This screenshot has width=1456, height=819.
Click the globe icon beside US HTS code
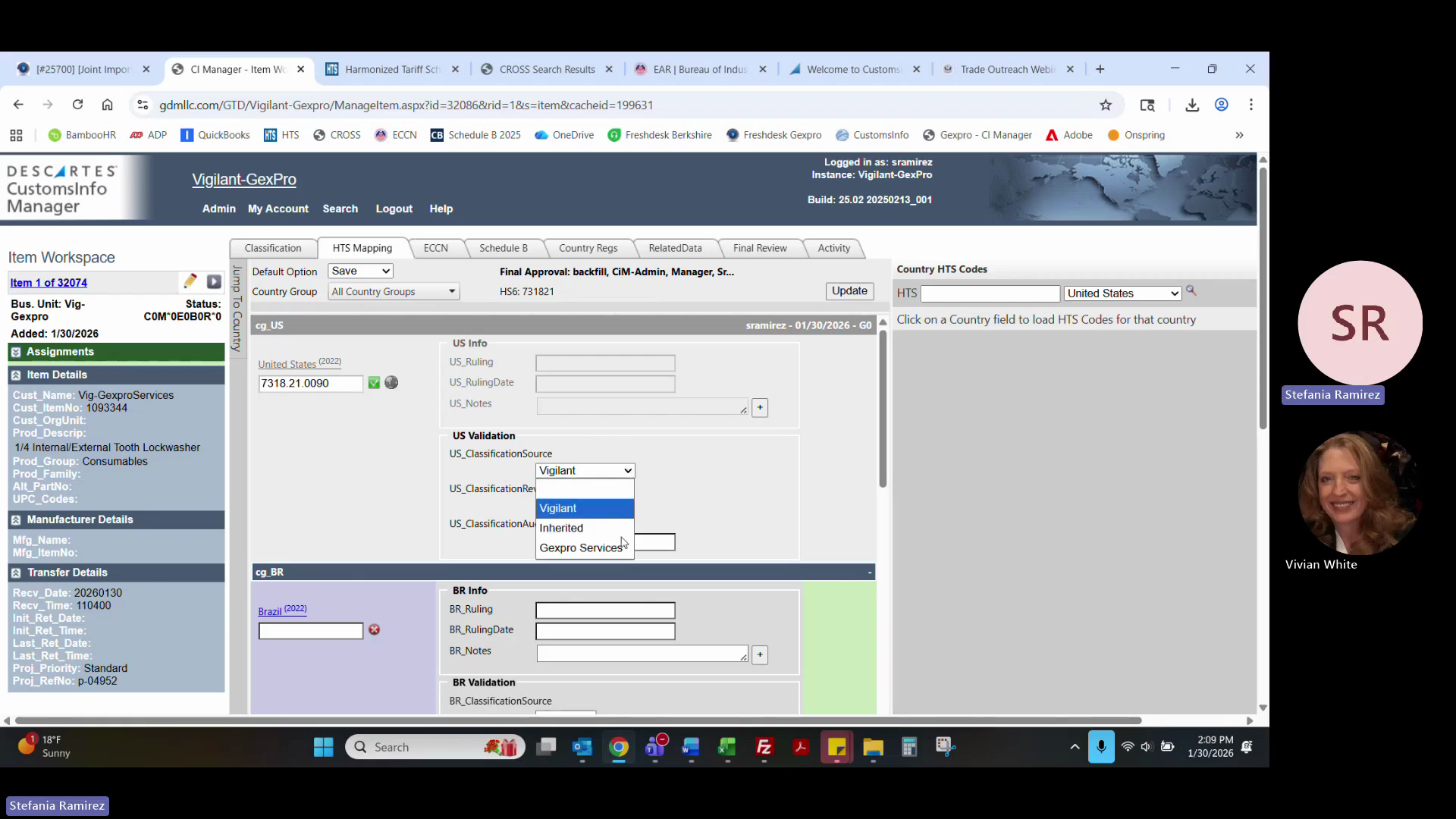[x=391, y=383]
